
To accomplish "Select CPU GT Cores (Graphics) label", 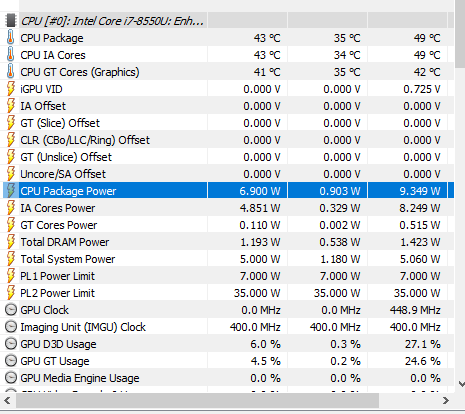I will [x=80, y=72].
